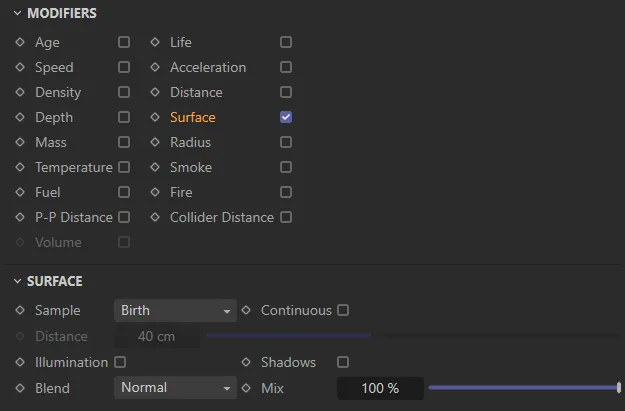
Task: Click the keyframe diamond next to Age
Action: coord(20,42)
